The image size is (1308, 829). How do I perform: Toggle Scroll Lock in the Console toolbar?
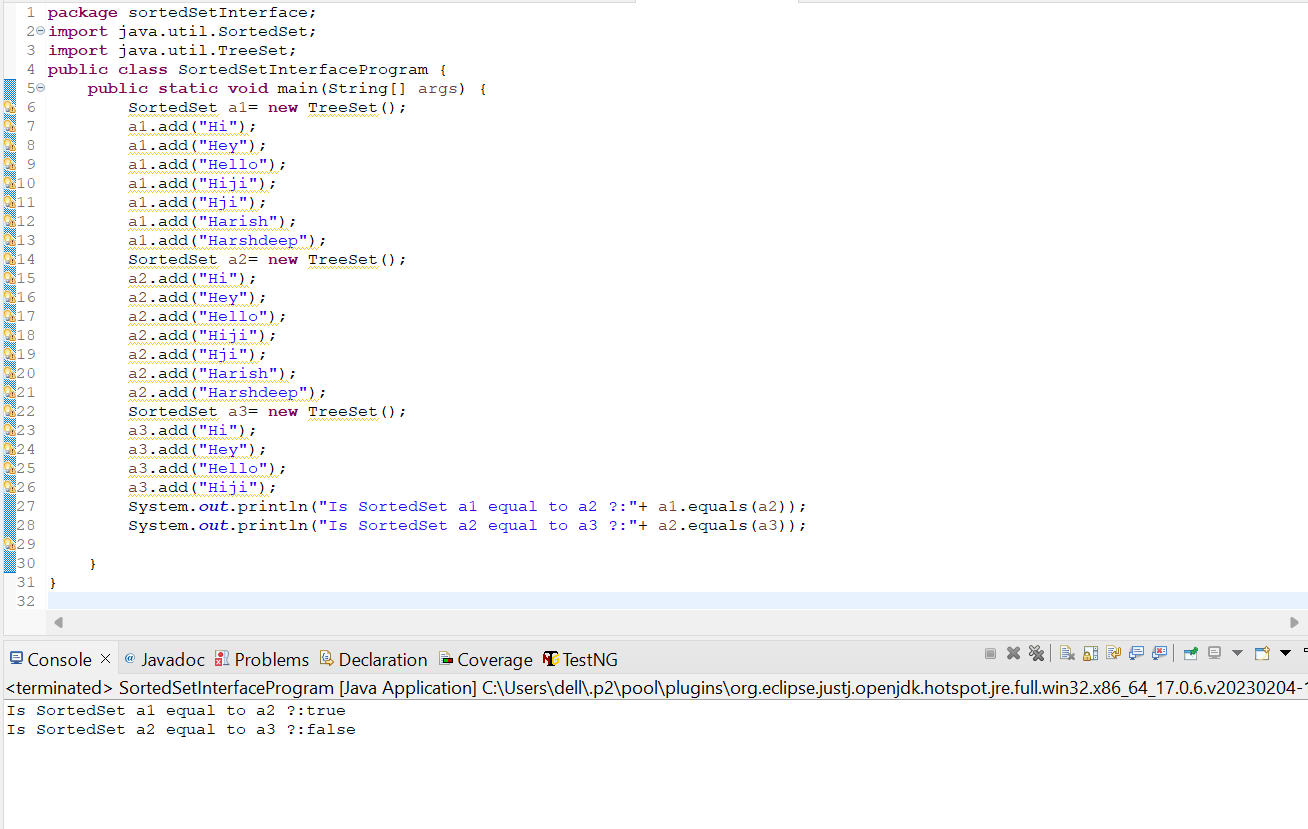point(1090,653)
